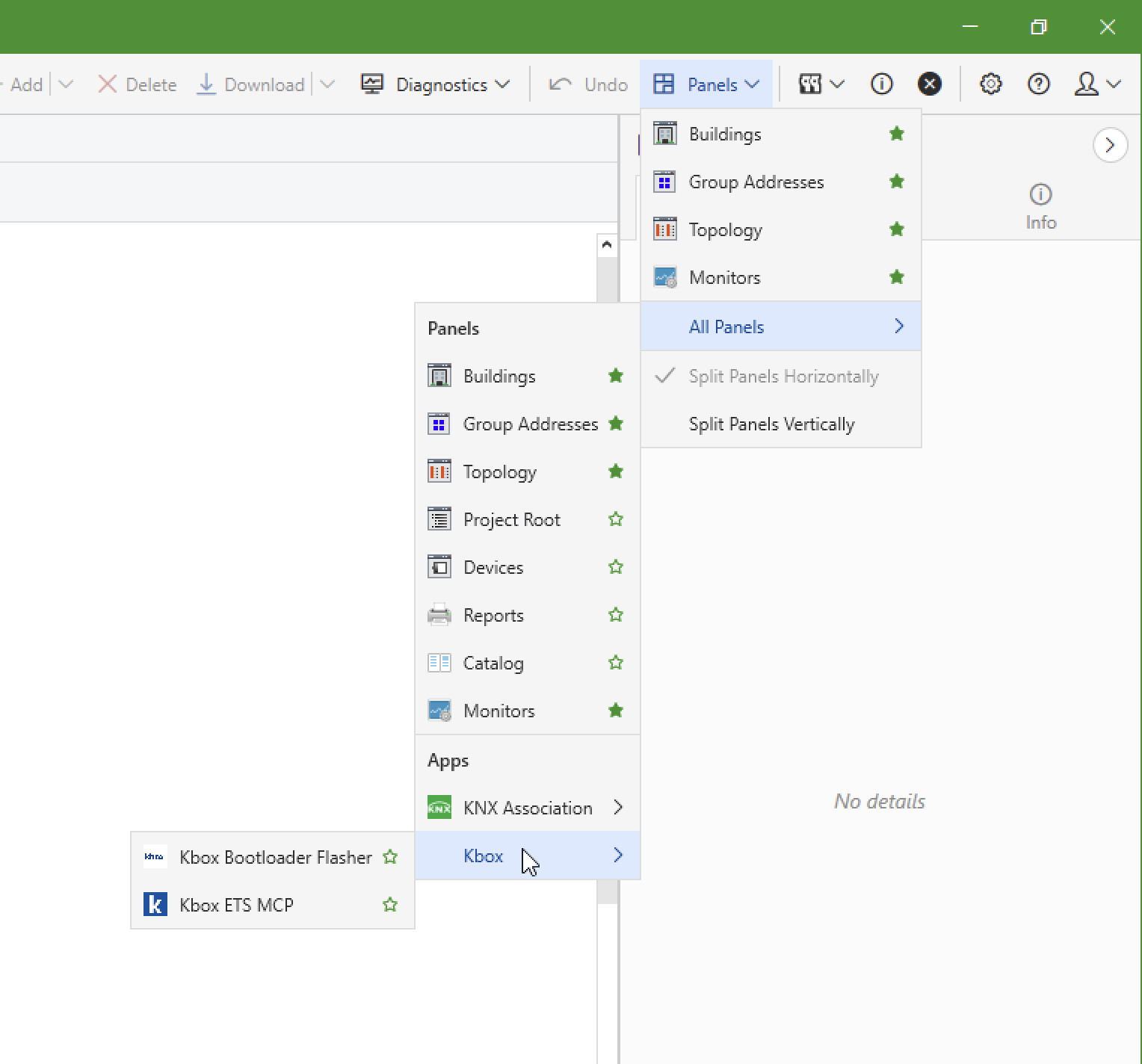Click Topology icon in favorites dropdown
Image resolution: width=1142 pixels, height=1064 pixels.
pos(664,229)
